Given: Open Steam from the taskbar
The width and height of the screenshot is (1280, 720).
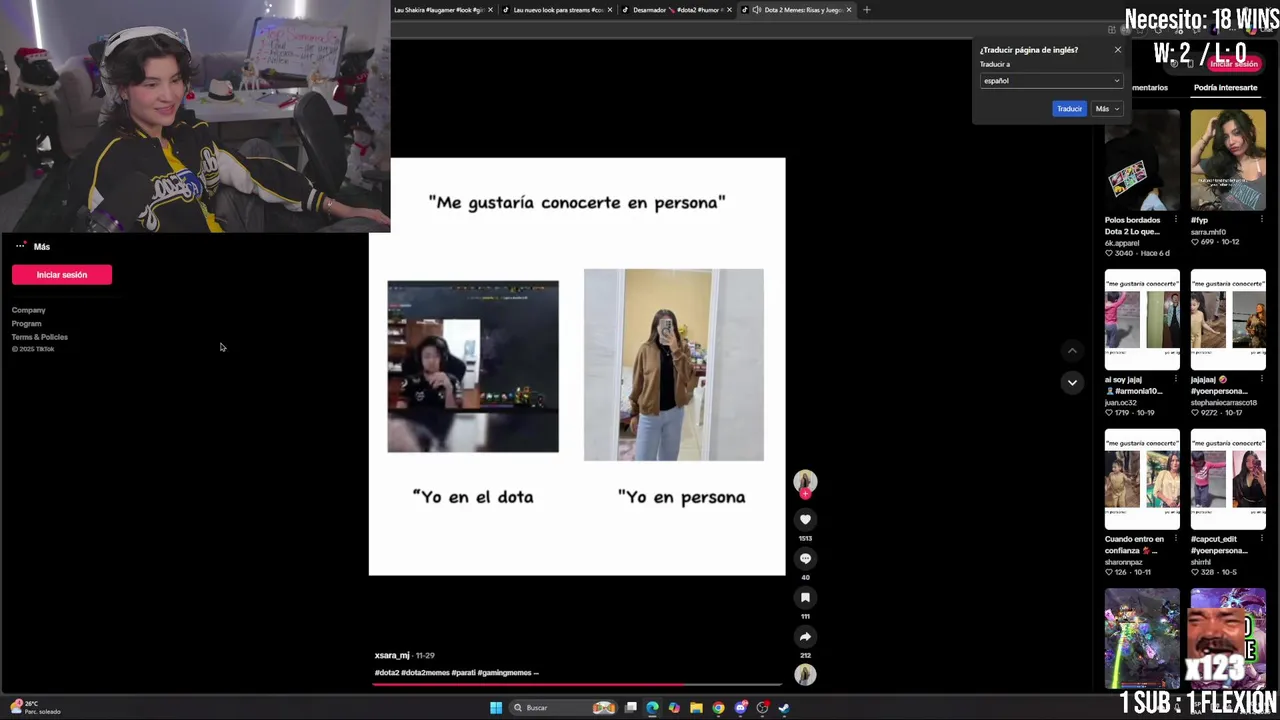Looking at the screenshot, I should tap(784, 708).
